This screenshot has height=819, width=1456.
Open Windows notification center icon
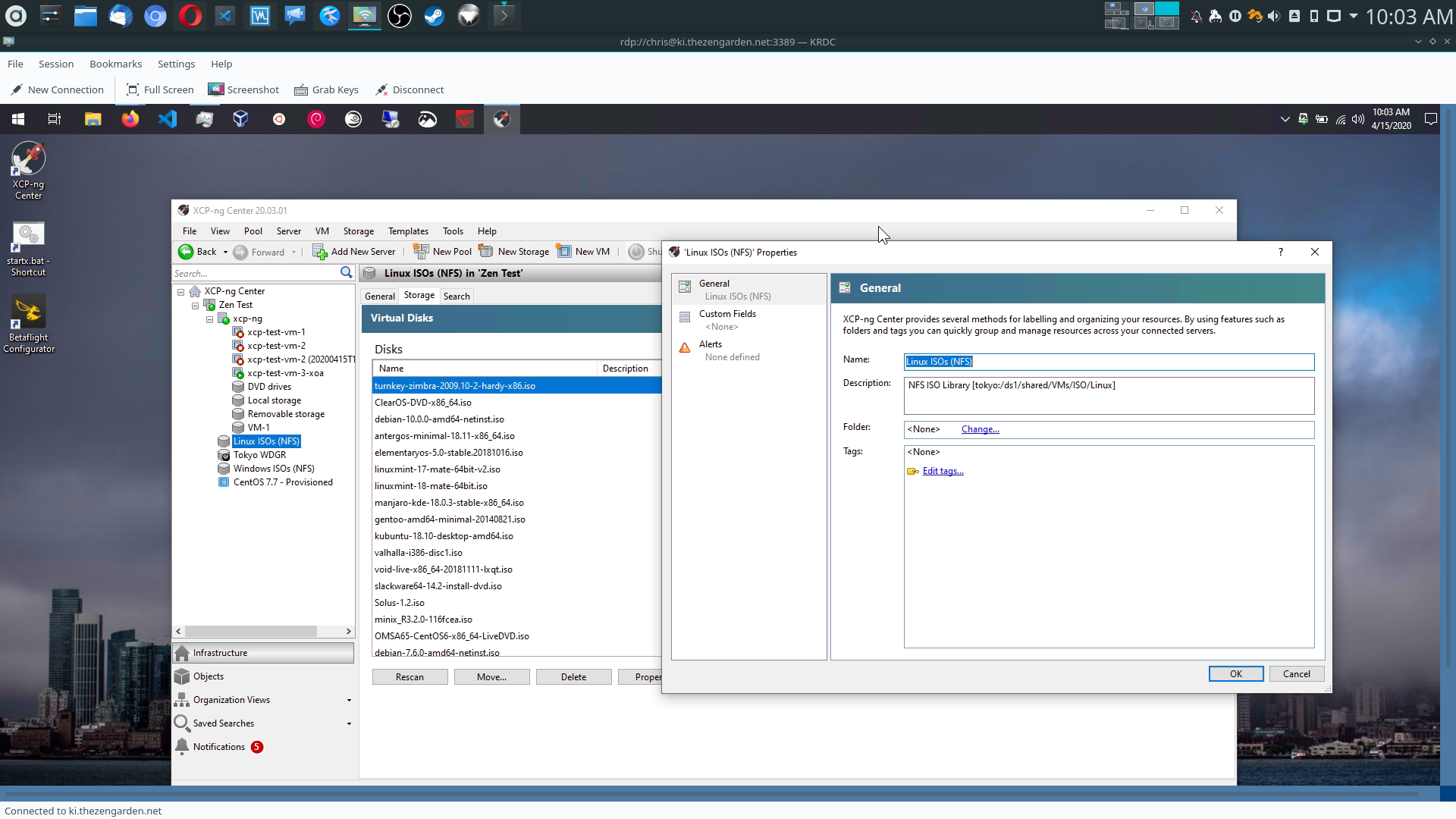pos(1431,119)
